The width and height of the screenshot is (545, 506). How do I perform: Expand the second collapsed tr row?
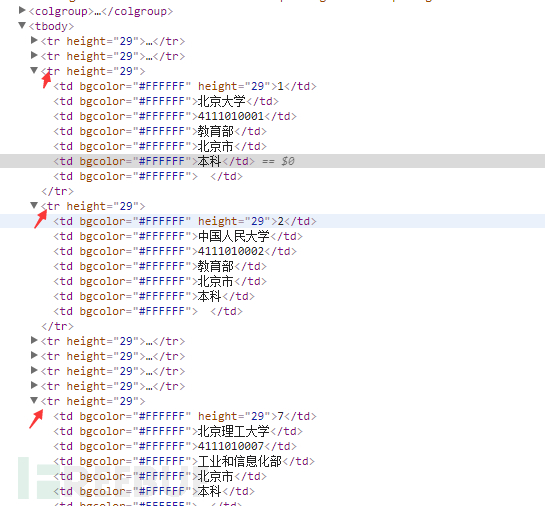coord(34,56)
